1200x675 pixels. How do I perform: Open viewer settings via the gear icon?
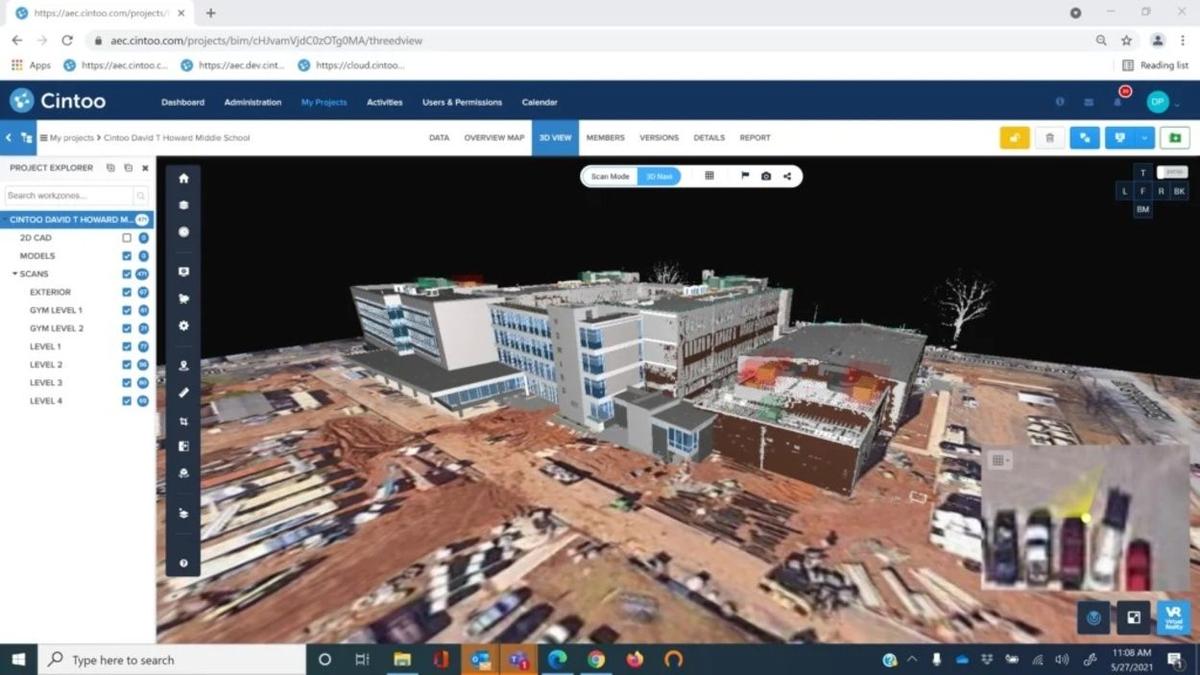click(x=183, y=325)
